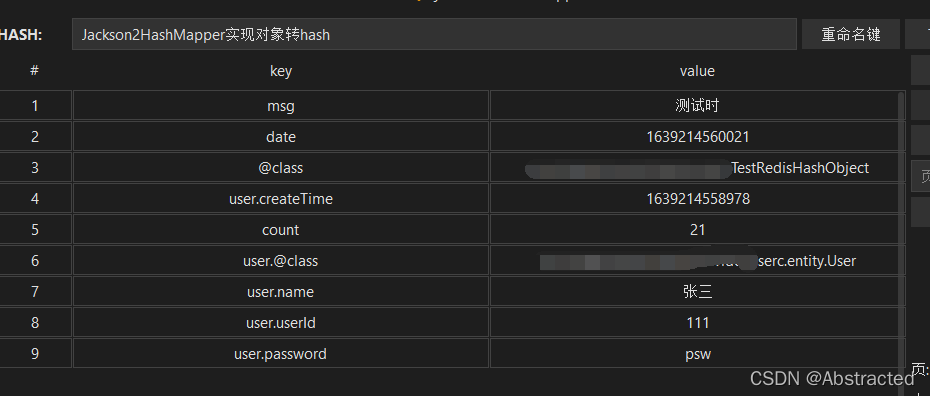930x396 pixels.
Task: Select the TestRedisHashObject value cell
Action: pos(698,168)
